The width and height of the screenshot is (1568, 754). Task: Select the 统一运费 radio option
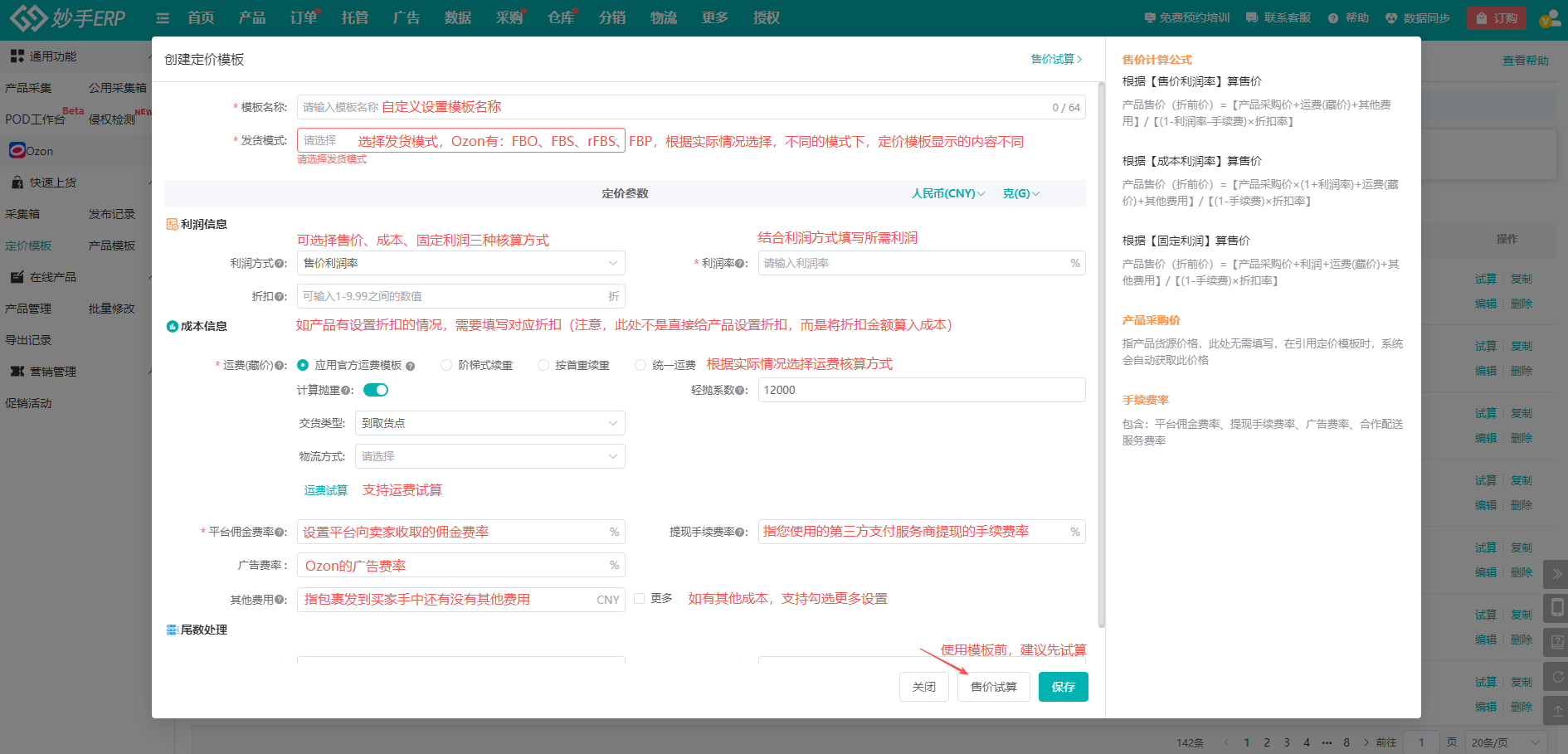[x=640, y=365]
